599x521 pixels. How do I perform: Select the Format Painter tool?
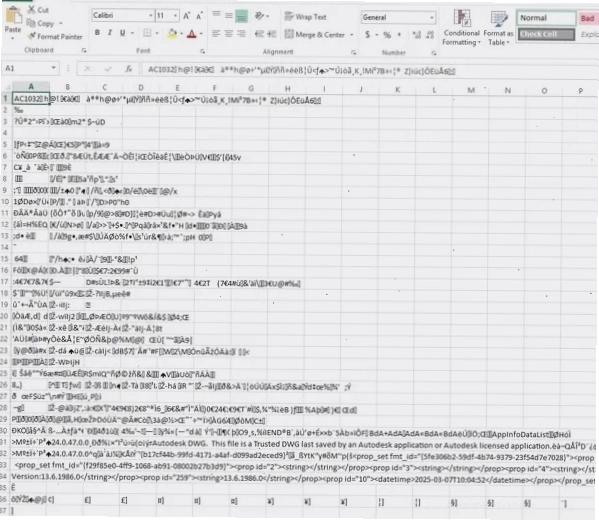tap(55, 37)
